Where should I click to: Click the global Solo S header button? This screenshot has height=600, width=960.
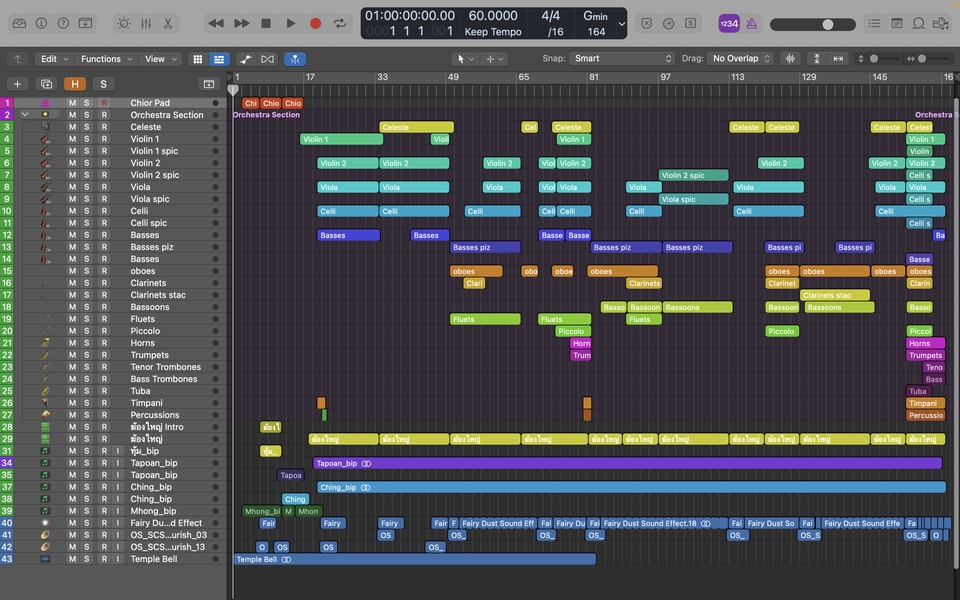(x=103, y=84)
